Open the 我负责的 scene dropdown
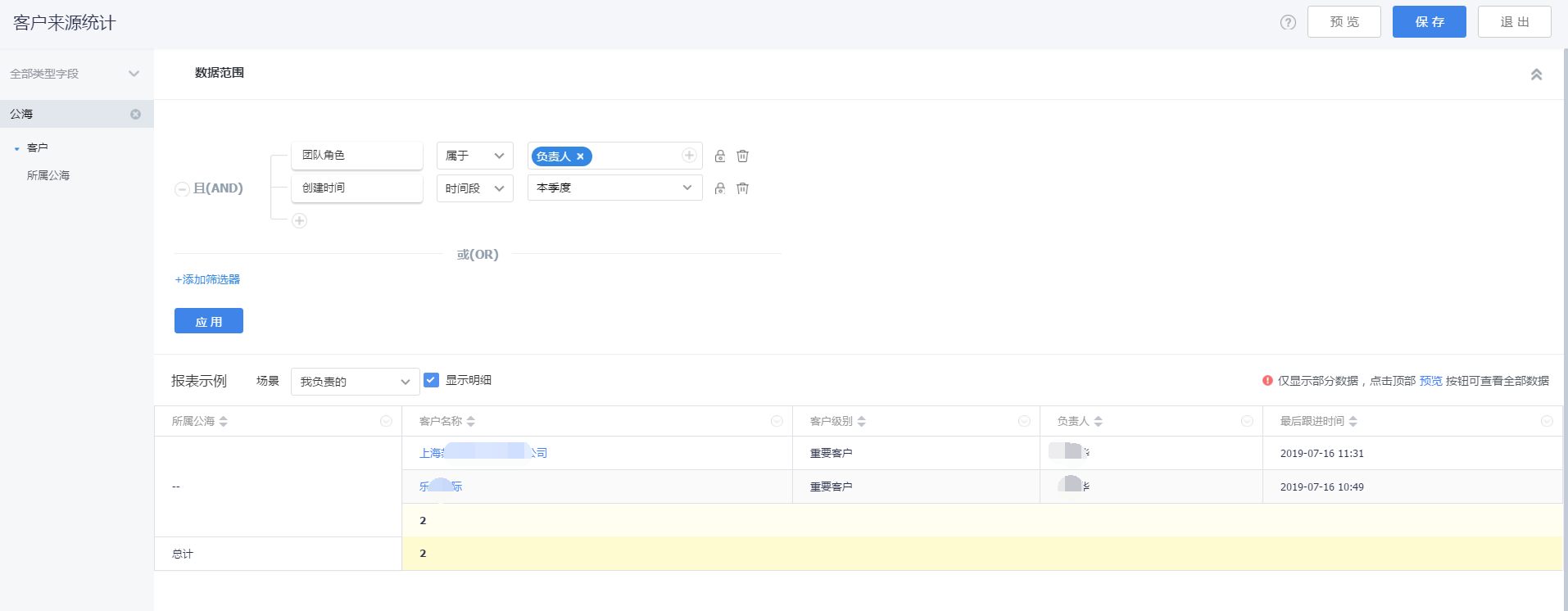Viewport: 1568px width, 611px height. pos(356,382)
